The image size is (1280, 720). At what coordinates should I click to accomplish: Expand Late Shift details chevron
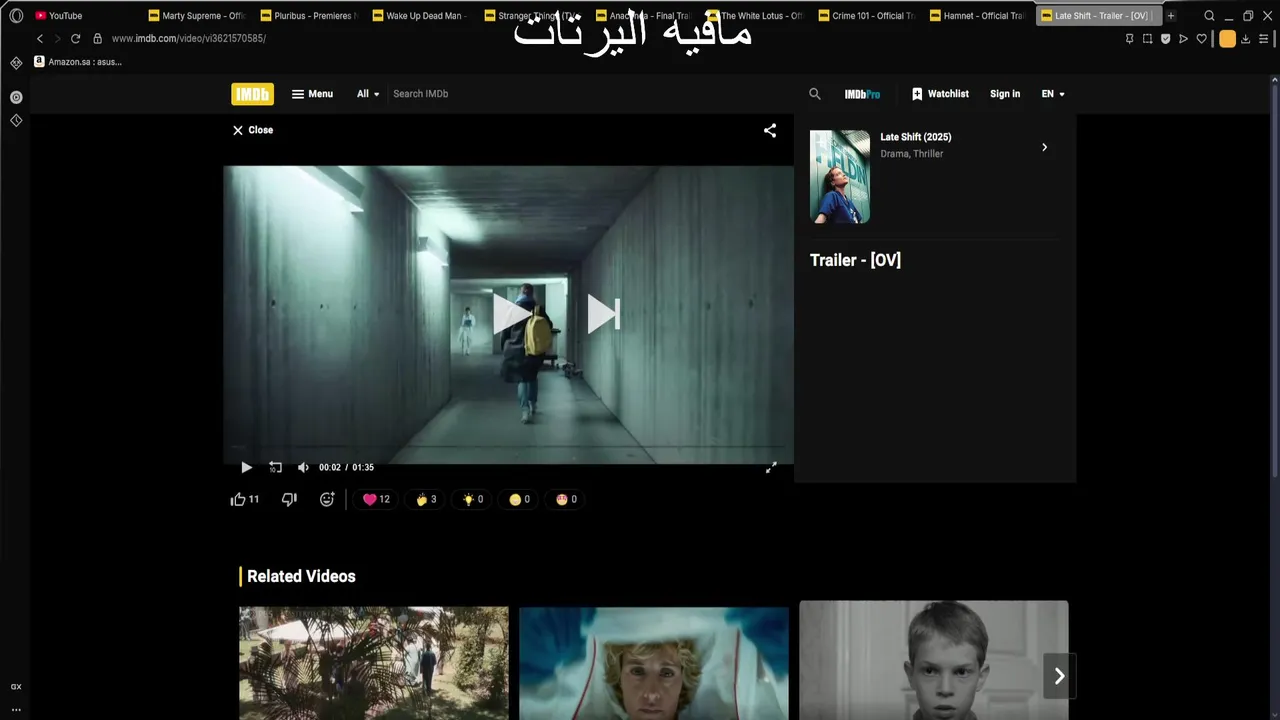pyautogui.click(x=1044, y=147)
